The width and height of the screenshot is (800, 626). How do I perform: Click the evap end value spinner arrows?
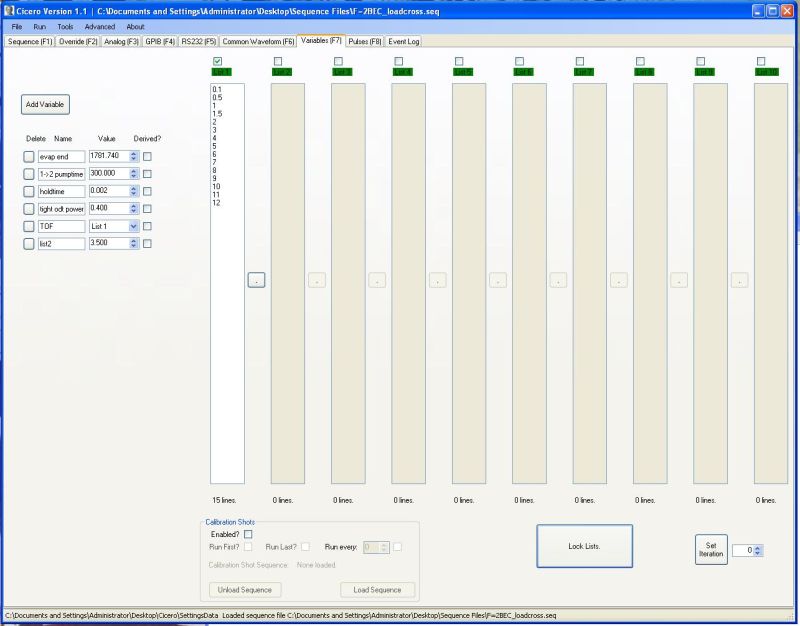pyautogui.click(x=134, y=157)
